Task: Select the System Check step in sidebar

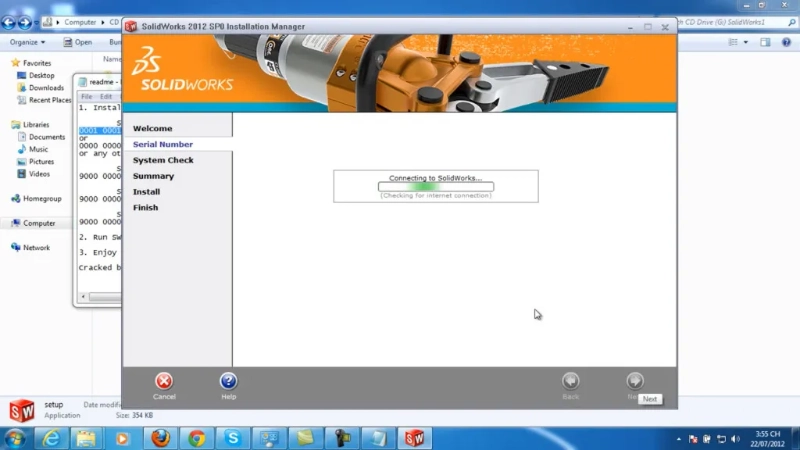Action: (163, 160)
